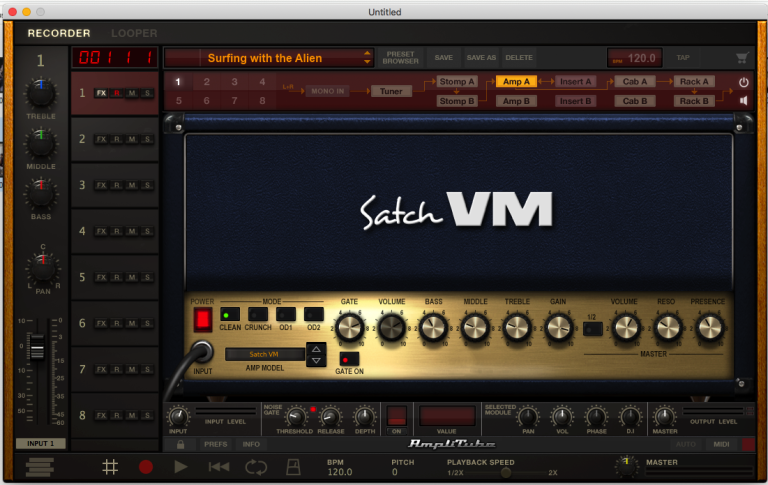
Task: Click the amp PRESENCE knob
Action: pos(709,327)
